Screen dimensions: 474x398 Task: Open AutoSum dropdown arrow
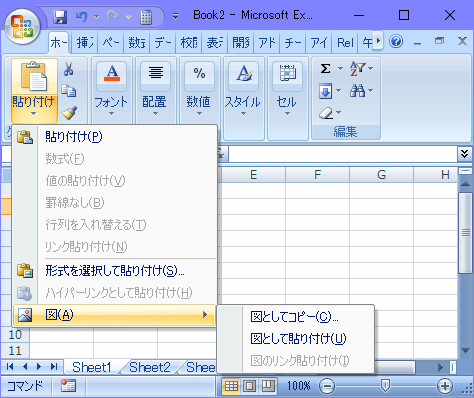(x=340, y=69)
